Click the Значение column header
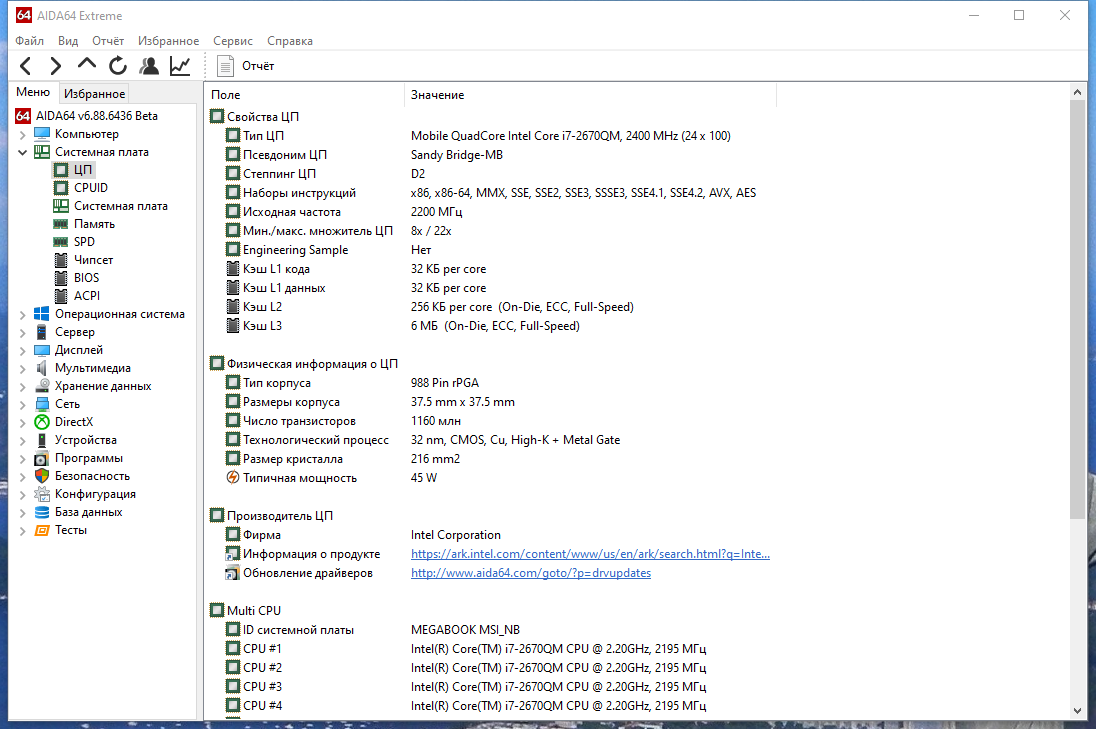Viewport: 1096px width, 729px height. 591,95
